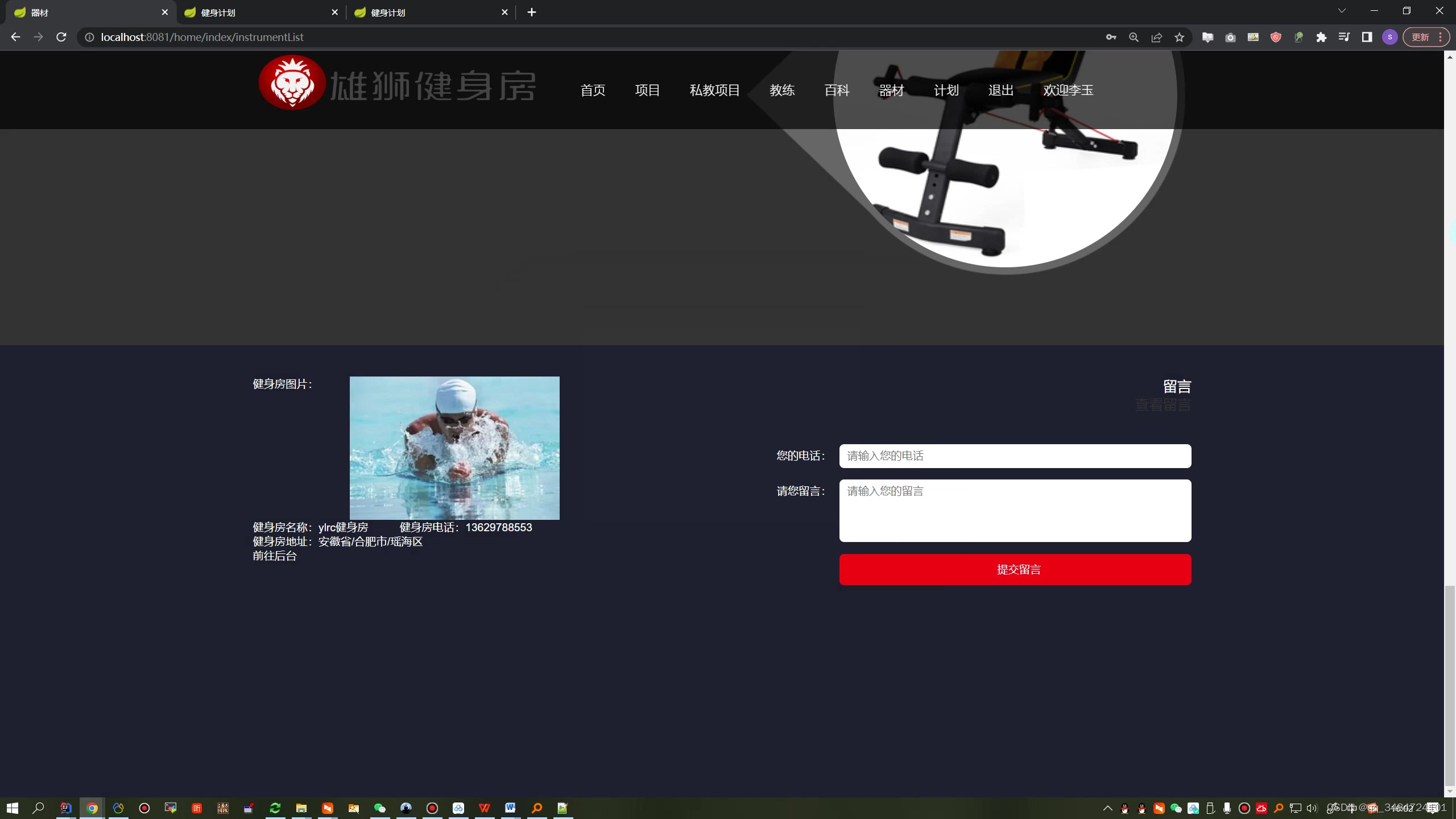The width and height of the screenshot is (1456, 819).
Task: Open Chrome three-dot menu
Action: pos(1440,37)
